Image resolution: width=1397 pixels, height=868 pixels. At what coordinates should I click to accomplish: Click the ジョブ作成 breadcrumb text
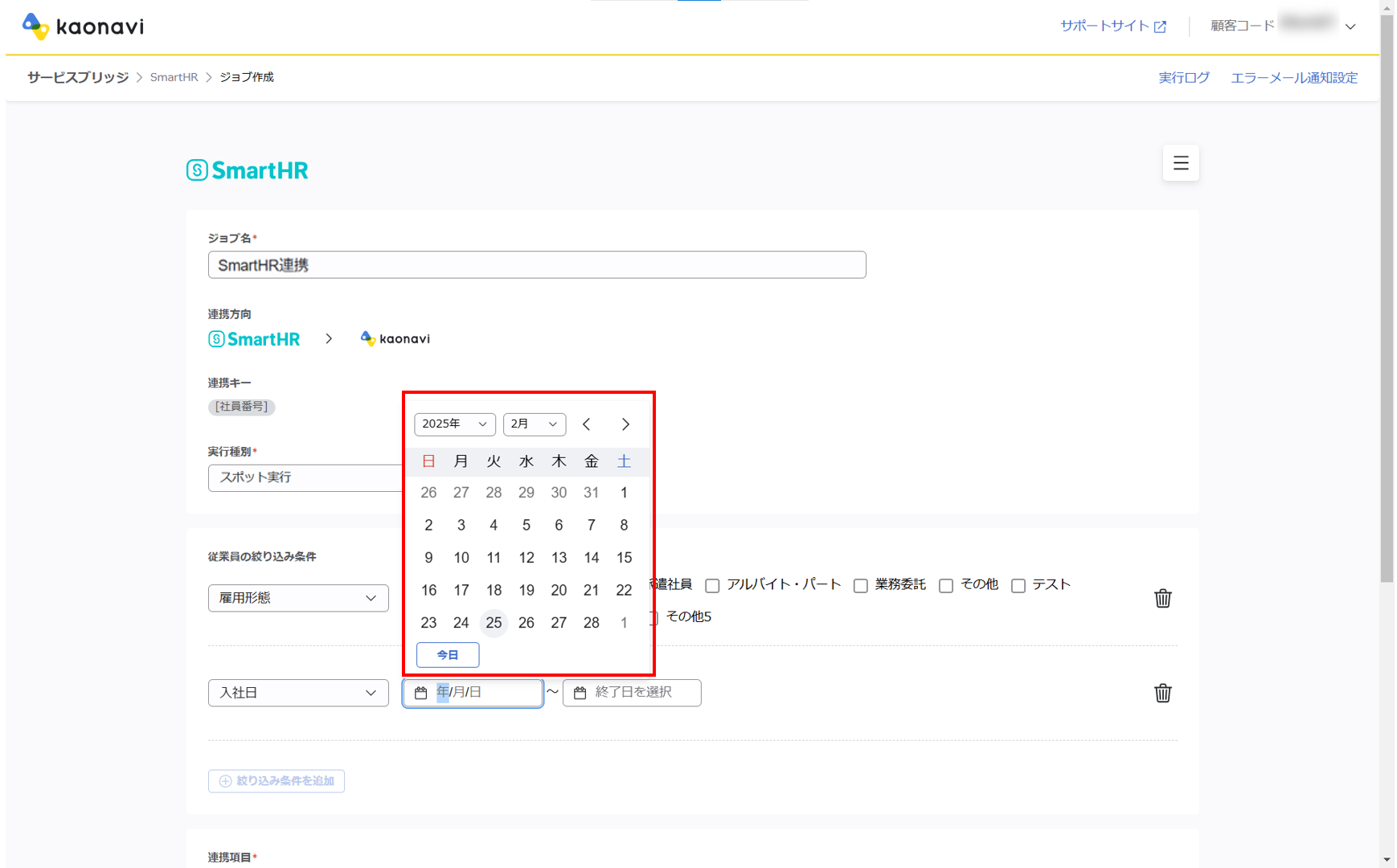pyautogui.click(x=247, y=77)
